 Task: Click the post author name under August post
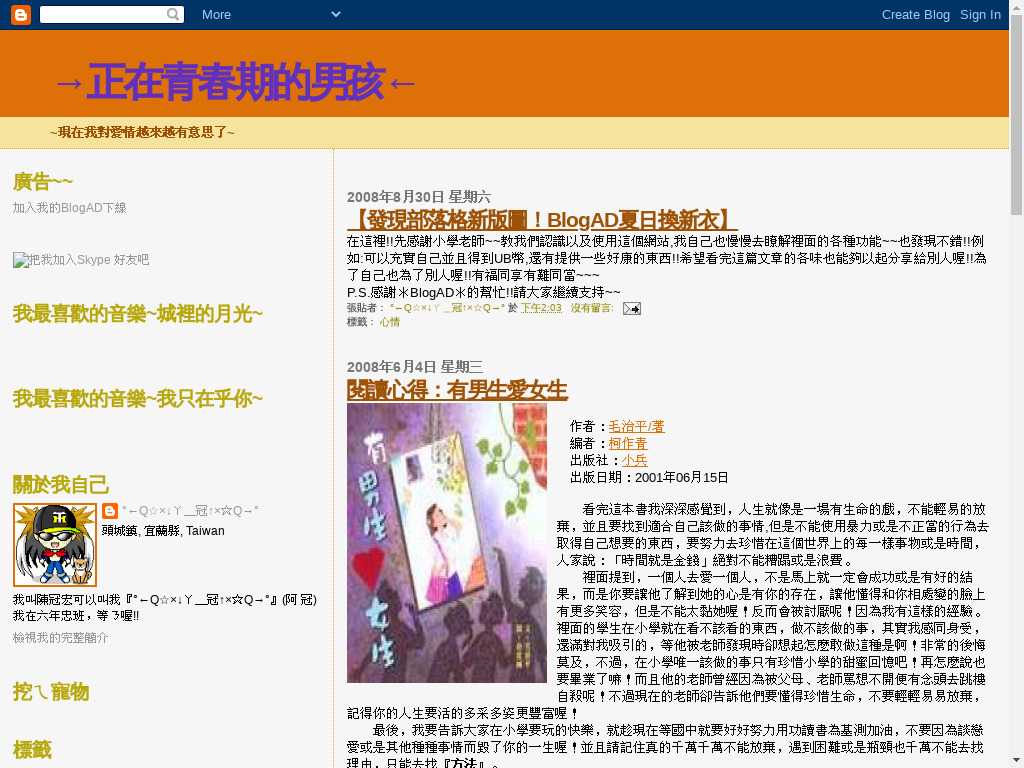[447, 308]
